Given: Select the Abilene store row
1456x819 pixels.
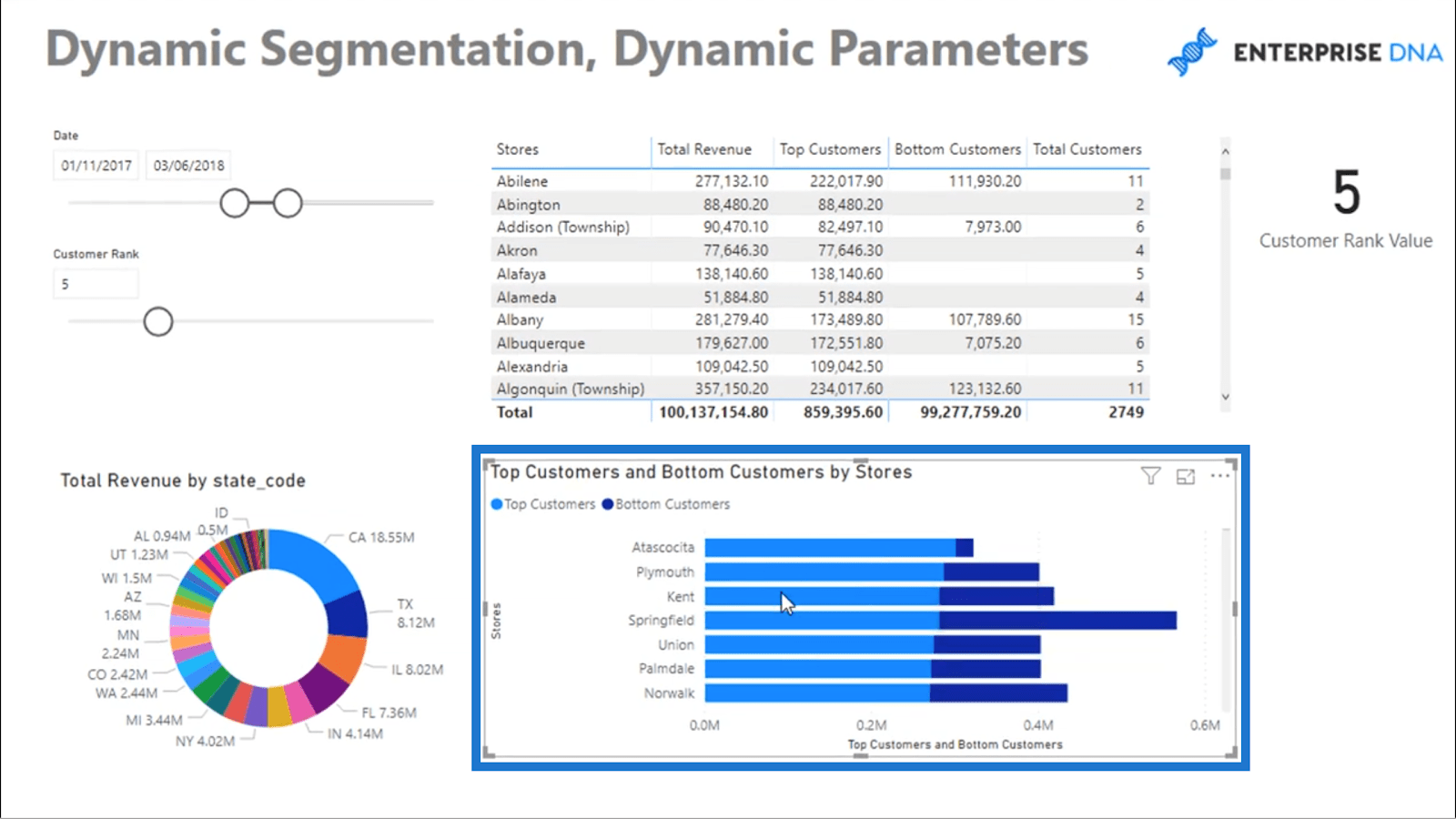Looking at the screenshot, I should (x=820, y=181).
